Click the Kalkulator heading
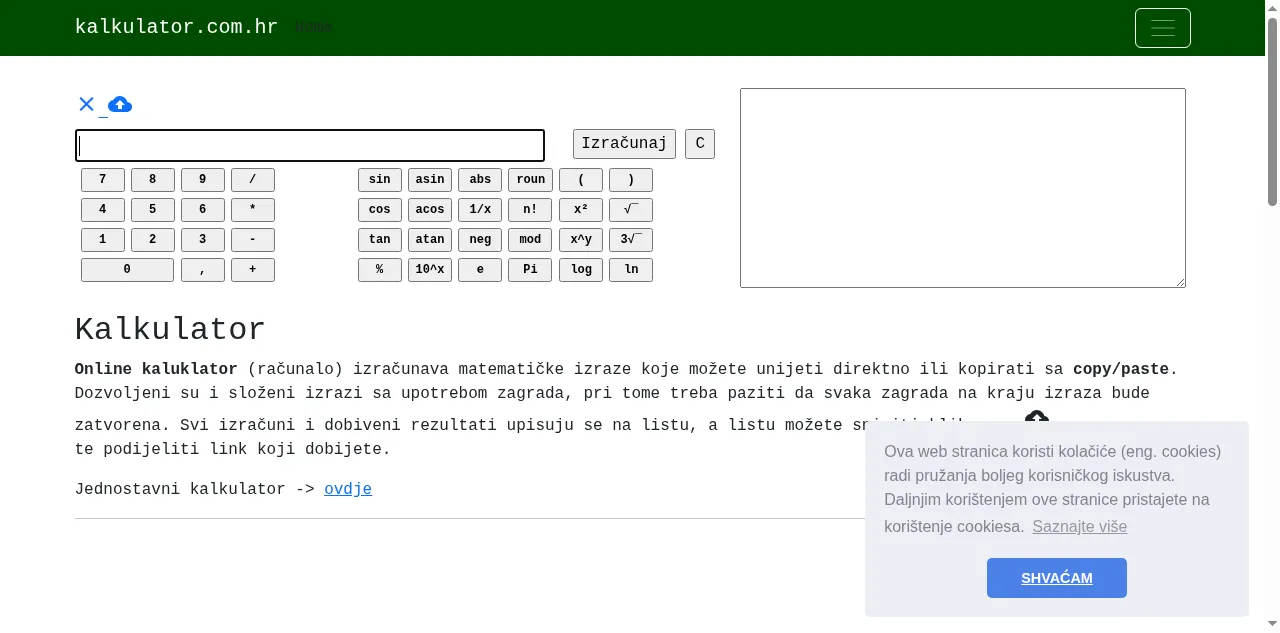This screenshot has height=633, width=1280. (x=170, y=330)
